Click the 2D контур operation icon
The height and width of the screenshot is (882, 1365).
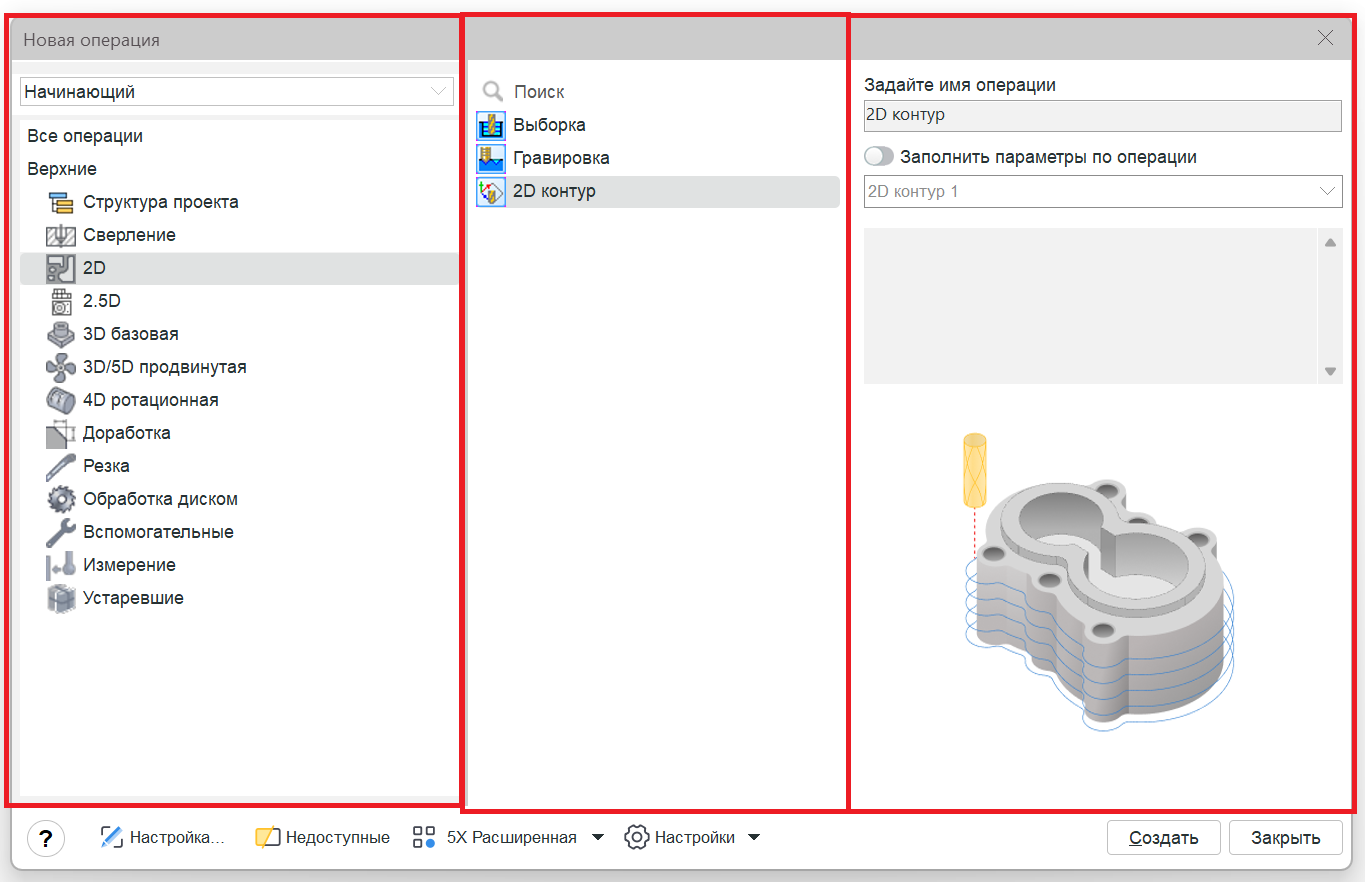[491, 192]
